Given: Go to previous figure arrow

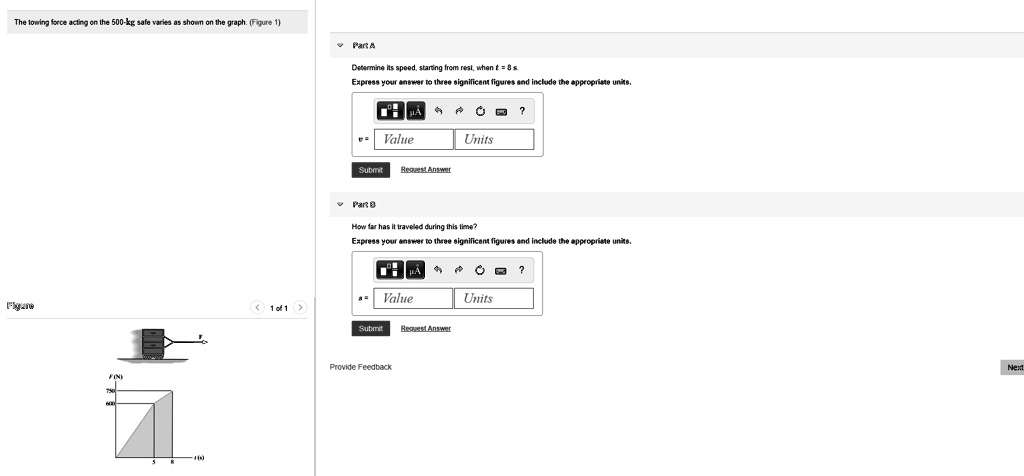Looking at the screenshot, I should (258, 308).
